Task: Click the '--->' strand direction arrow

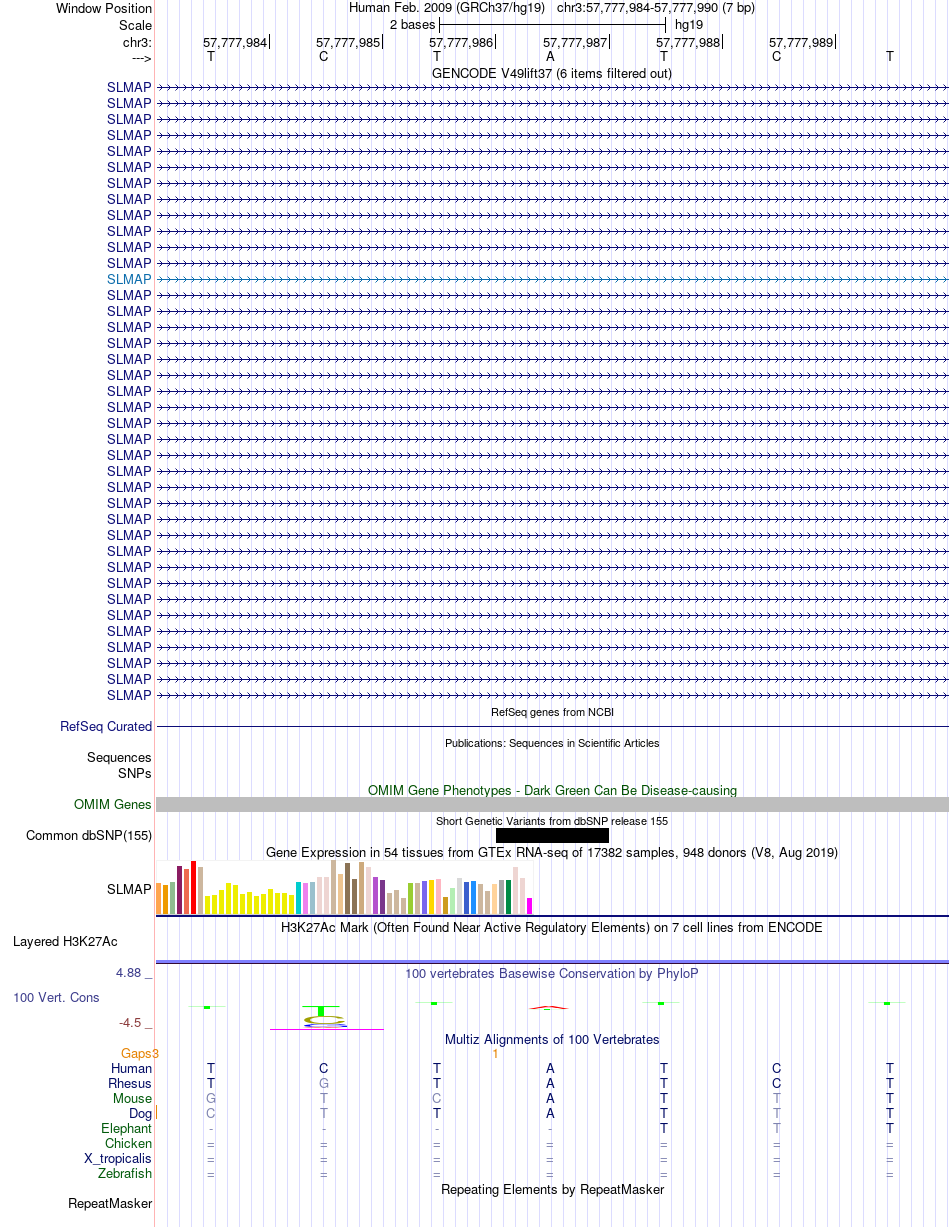Action: coord(141,58)
